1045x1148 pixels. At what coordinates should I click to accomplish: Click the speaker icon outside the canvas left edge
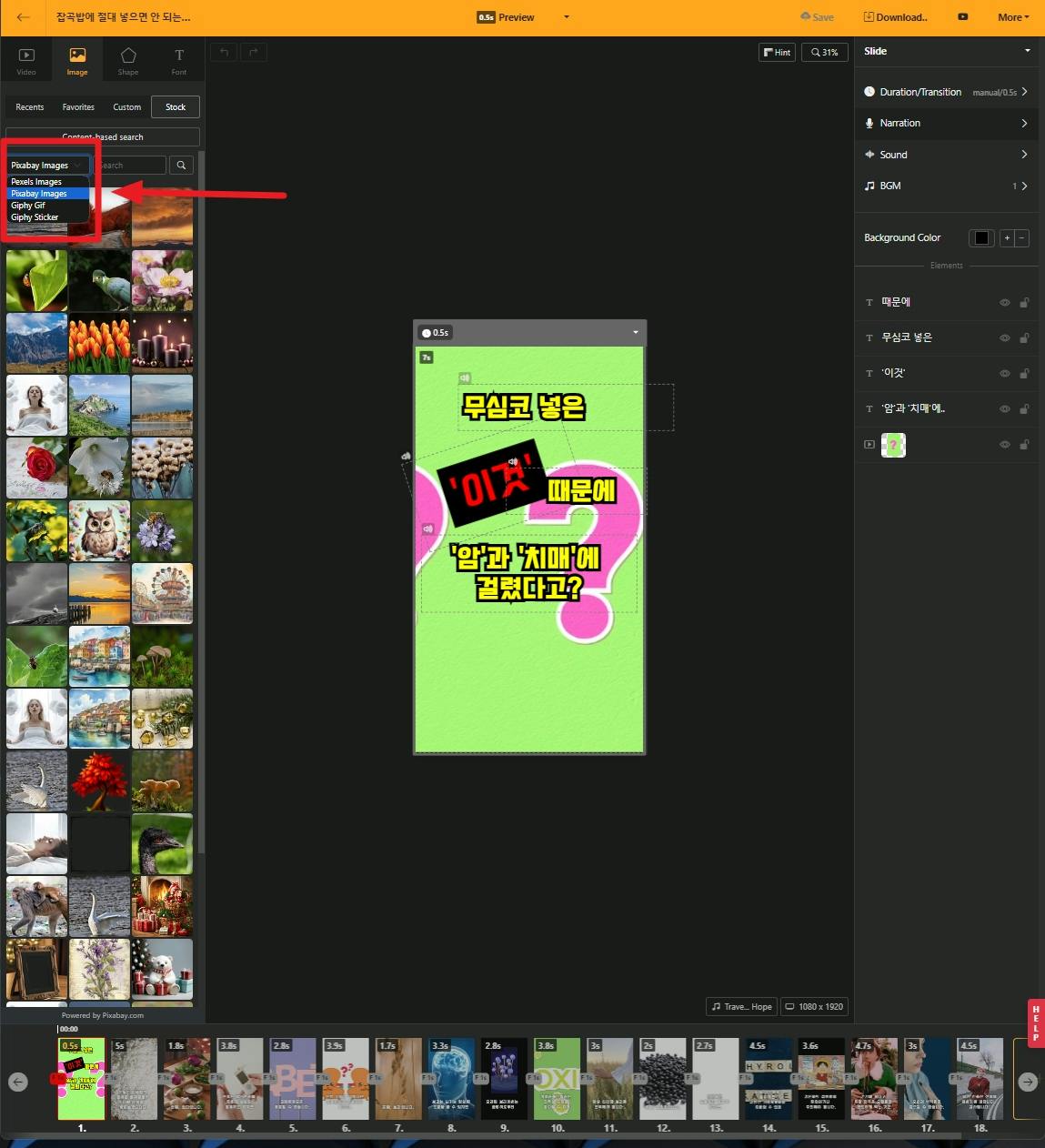coord(406,456)
